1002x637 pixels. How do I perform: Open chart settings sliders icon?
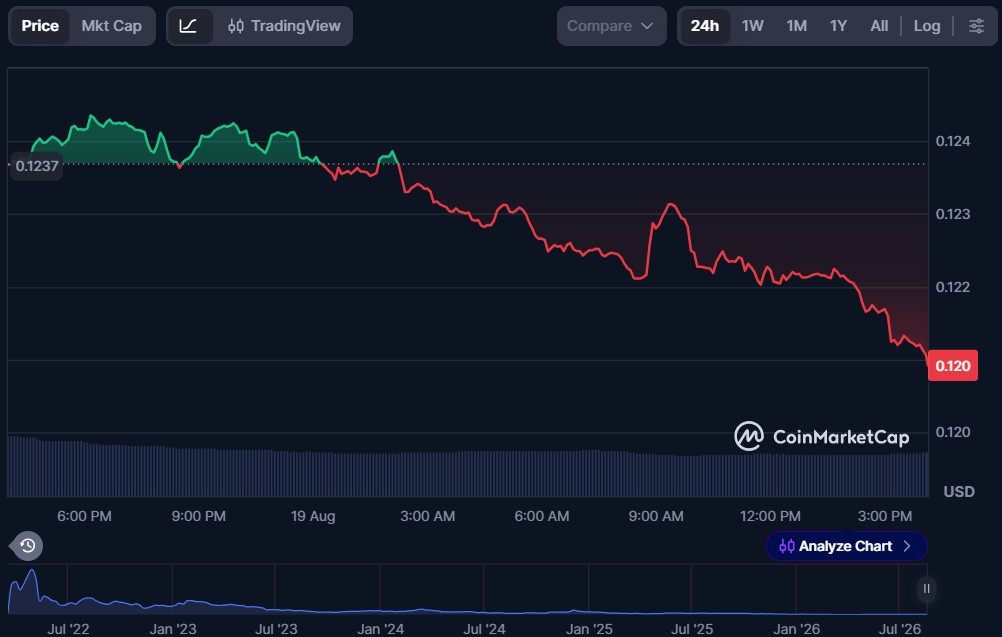pos(976,26)
